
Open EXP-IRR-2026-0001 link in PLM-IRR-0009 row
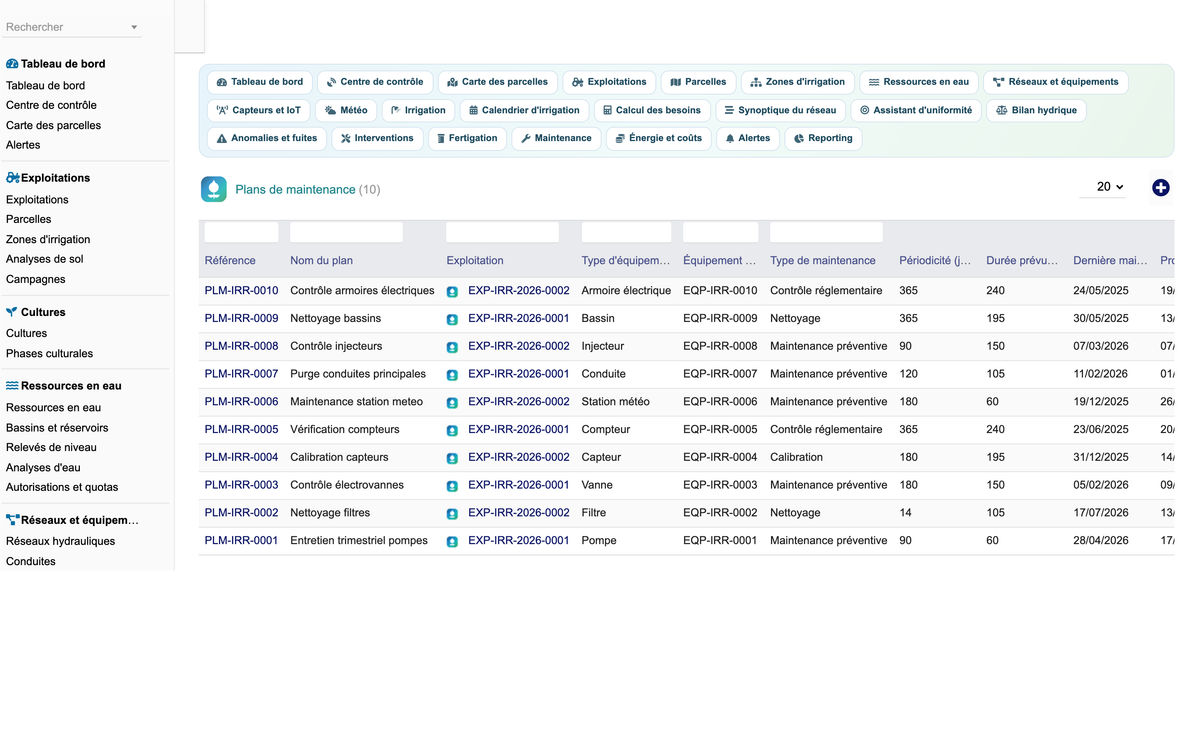pos(518,319)
